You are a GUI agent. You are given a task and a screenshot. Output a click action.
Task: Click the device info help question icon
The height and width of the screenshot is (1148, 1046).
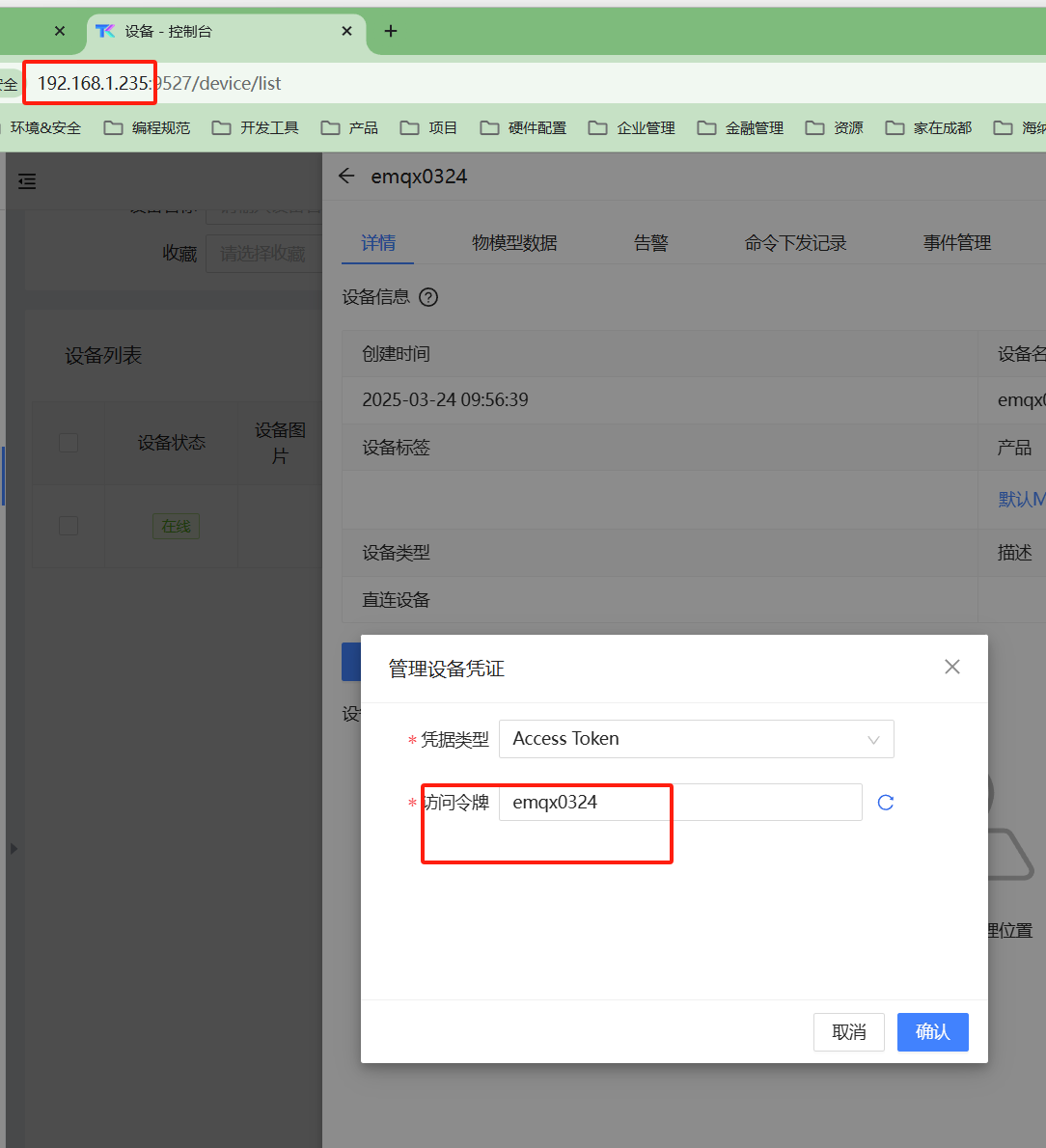[x=428, y=297]
